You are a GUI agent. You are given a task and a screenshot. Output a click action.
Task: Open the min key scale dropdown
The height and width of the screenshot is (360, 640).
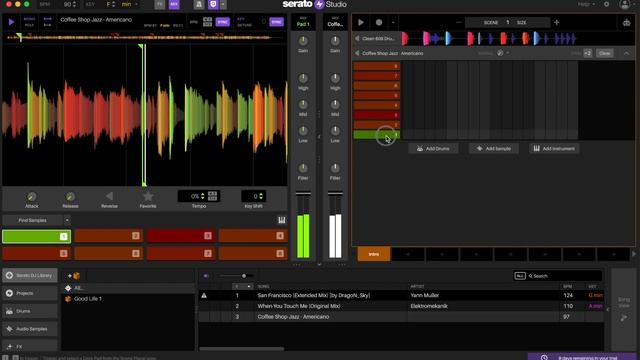(x=130, y=4)
